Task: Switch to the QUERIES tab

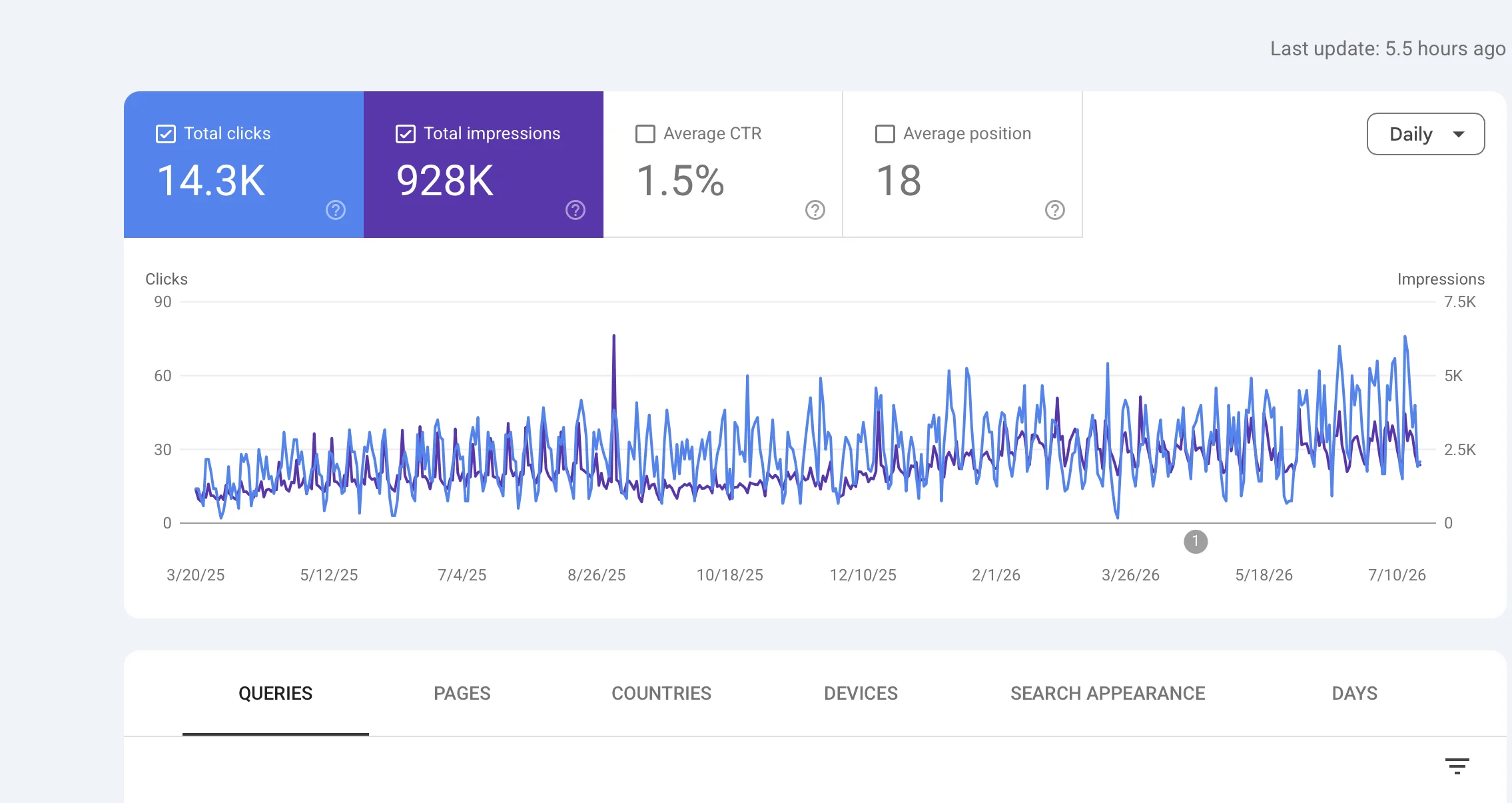Action: click(x=276, y=694)
